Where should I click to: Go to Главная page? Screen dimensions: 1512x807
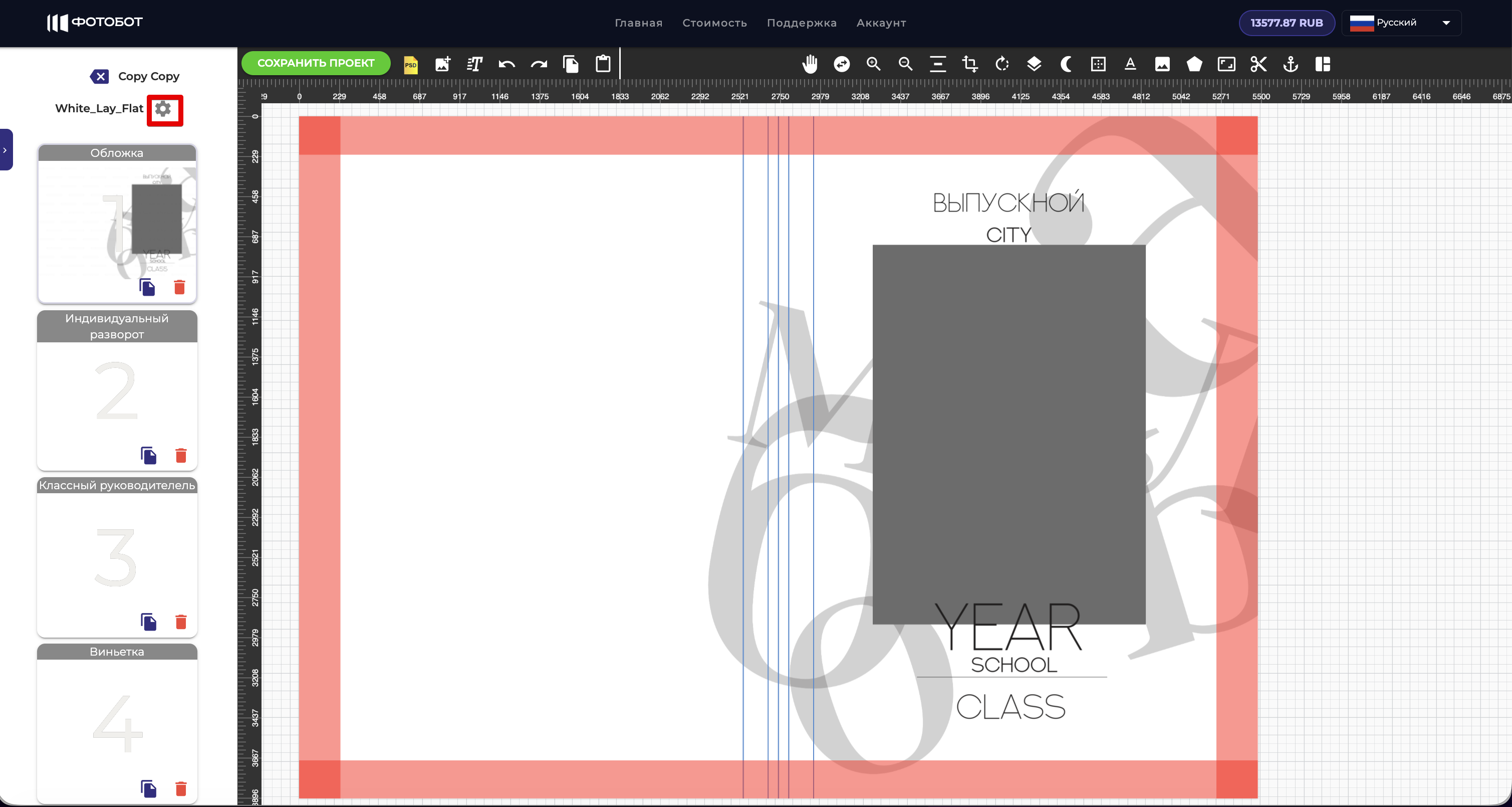(639, 23)
